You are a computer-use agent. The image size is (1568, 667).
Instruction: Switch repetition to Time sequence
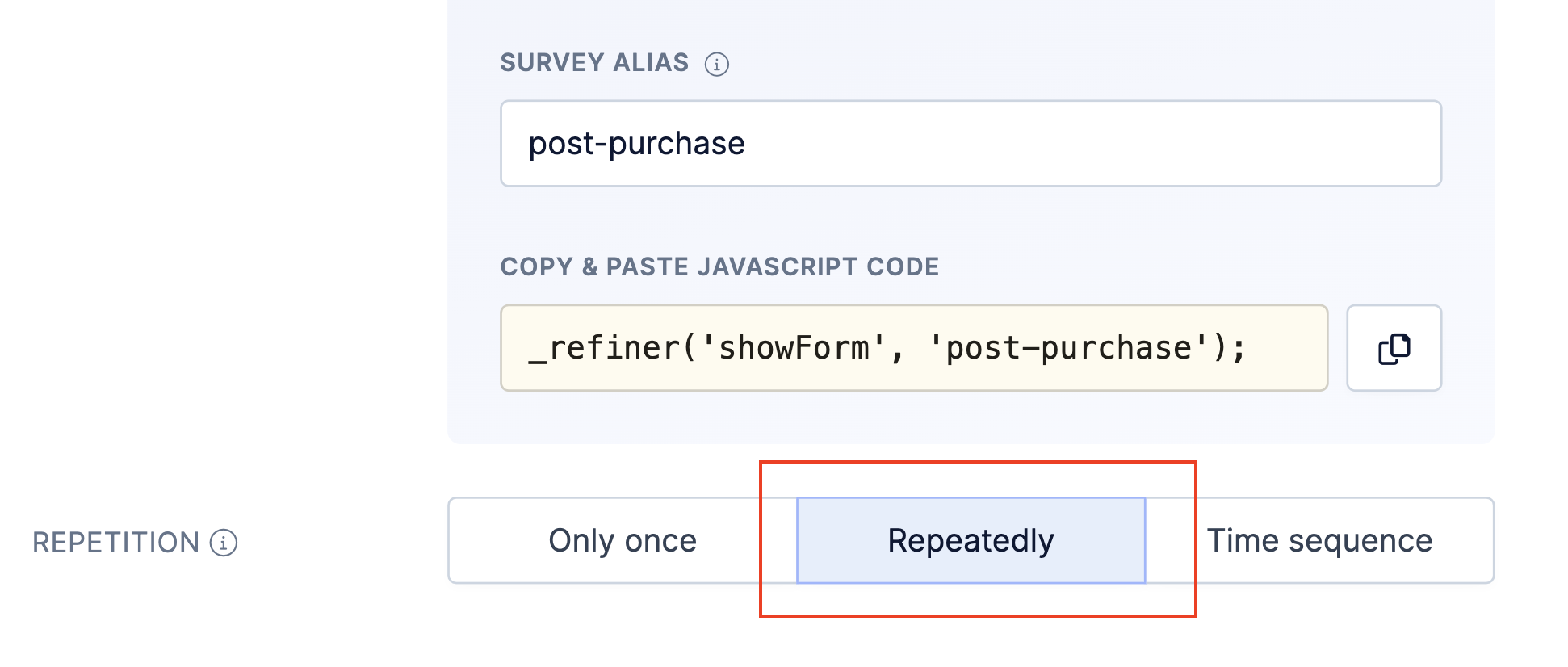pyautogui.click(x=1319, y=541)
